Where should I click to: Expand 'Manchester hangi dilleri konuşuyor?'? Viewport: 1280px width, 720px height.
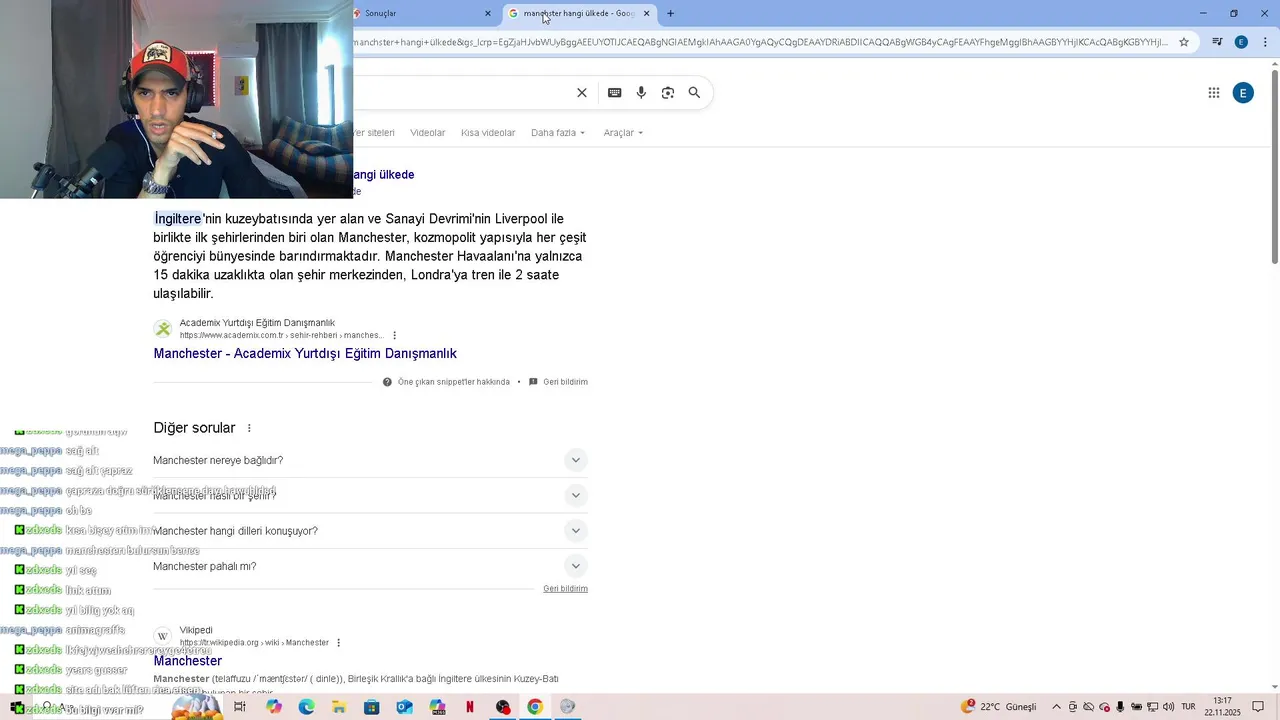pyautogui.click(x=370, y=531)
